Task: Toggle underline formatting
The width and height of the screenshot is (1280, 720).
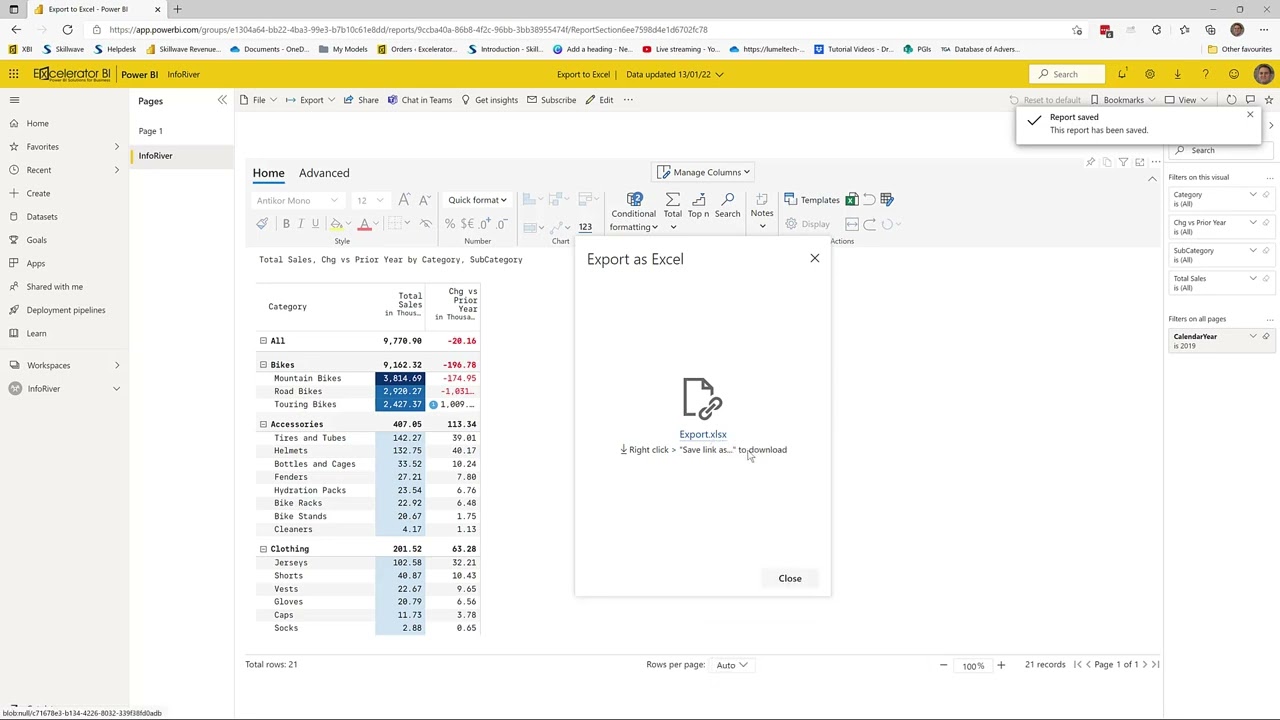Action: (x=315, y=224)
